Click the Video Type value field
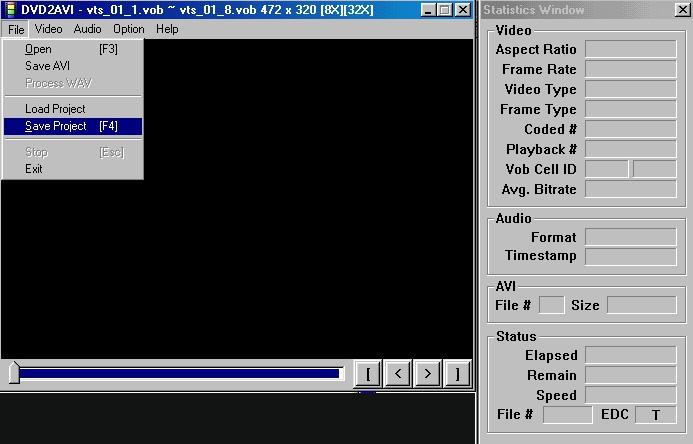This screenshot has height=444, width=693. 631,89
